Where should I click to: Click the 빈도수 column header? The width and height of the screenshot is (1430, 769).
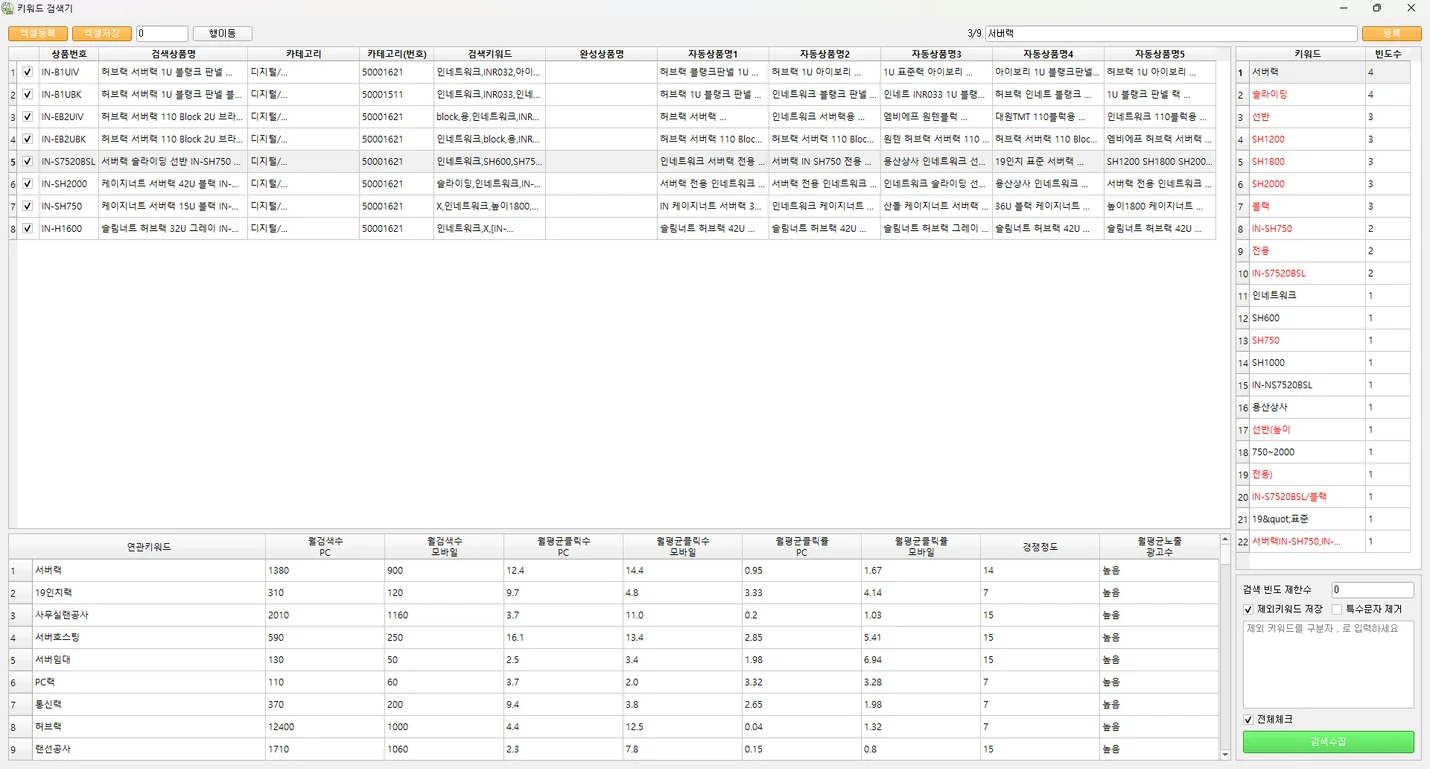pyautogui.click(x=1388, y=54)
